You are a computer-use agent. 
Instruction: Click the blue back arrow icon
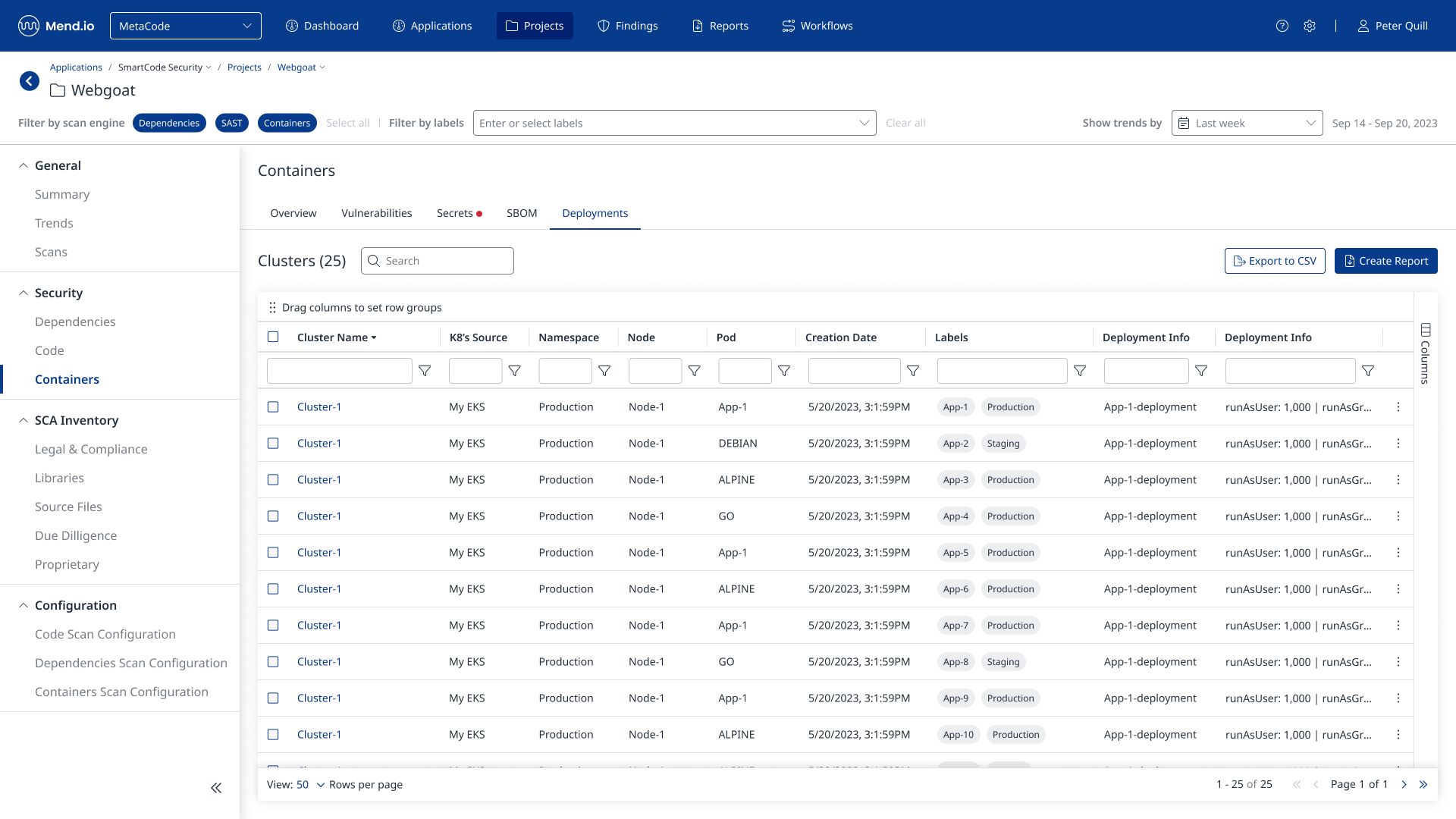[x=30, y=81]
